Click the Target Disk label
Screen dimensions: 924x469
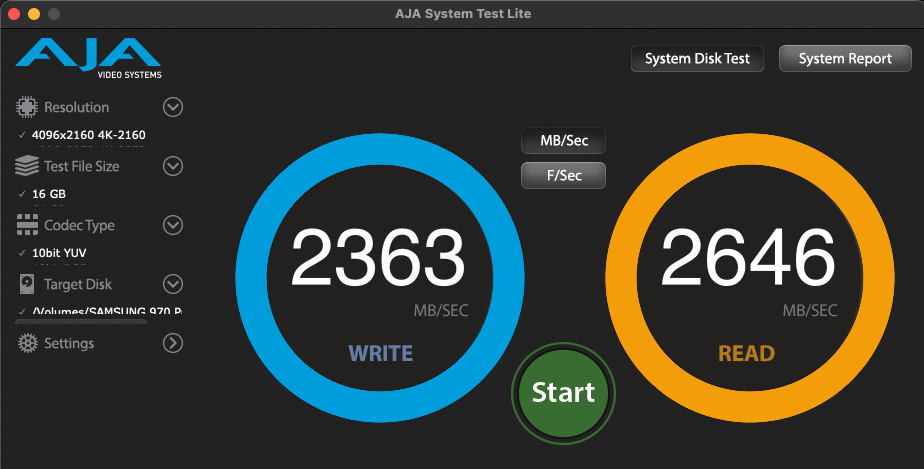(x=78, y=285)
